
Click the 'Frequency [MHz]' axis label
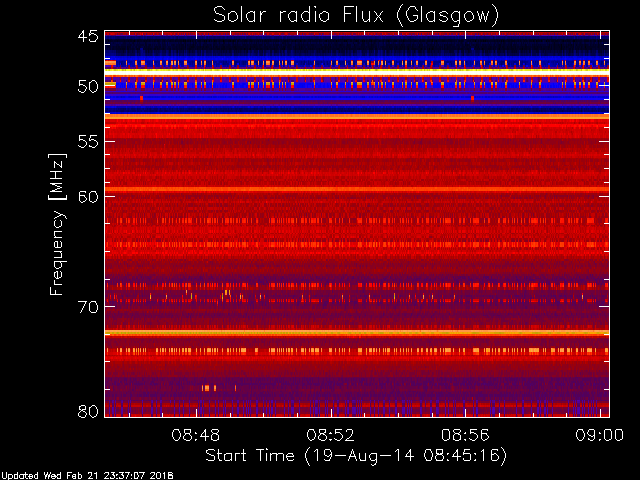[57, 224]
